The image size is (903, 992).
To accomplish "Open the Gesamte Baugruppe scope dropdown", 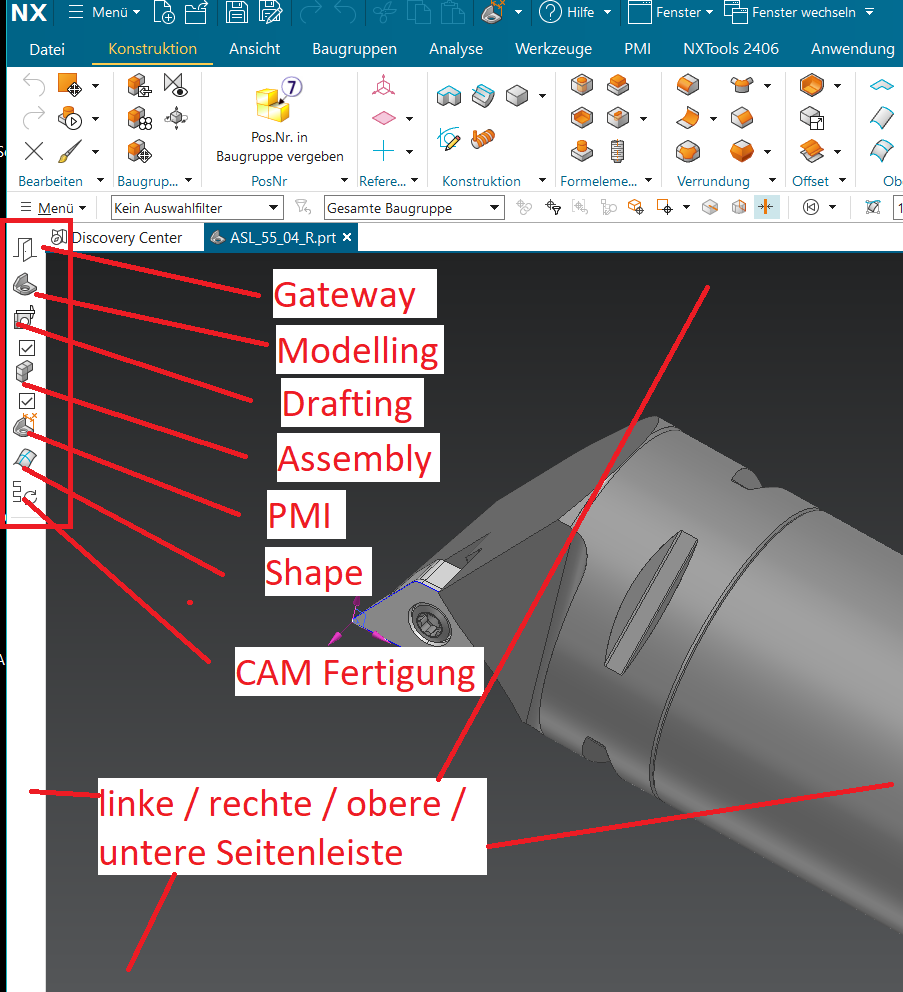I will point(414,208).
